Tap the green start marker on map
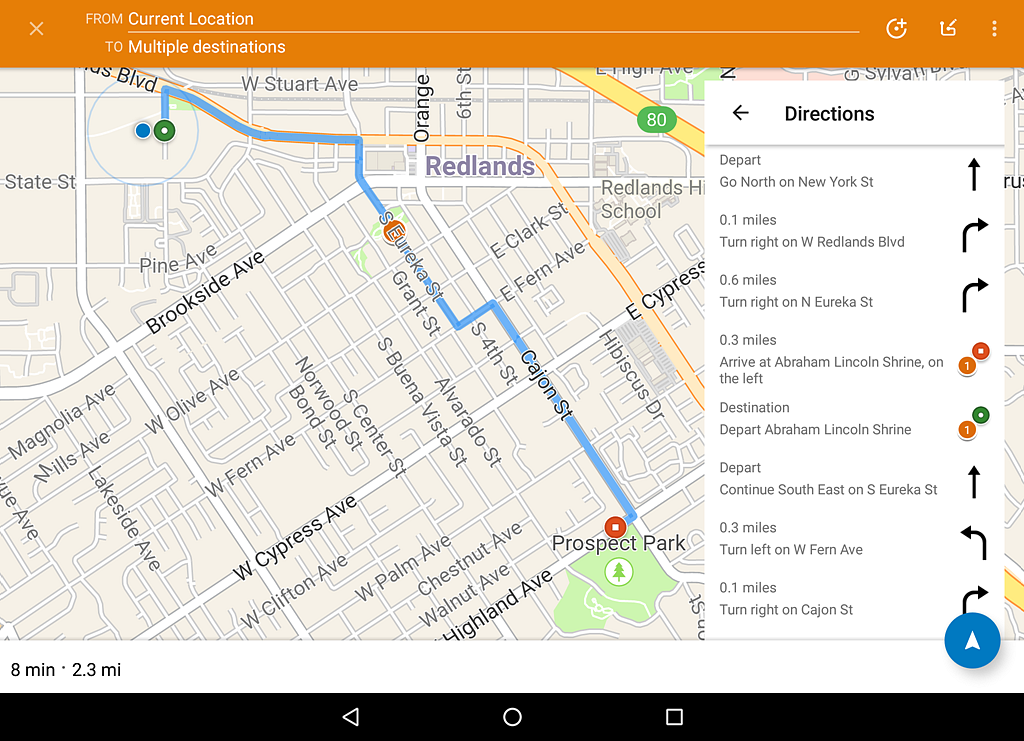Screen dimensions: 1024x741 pos(165,131)
